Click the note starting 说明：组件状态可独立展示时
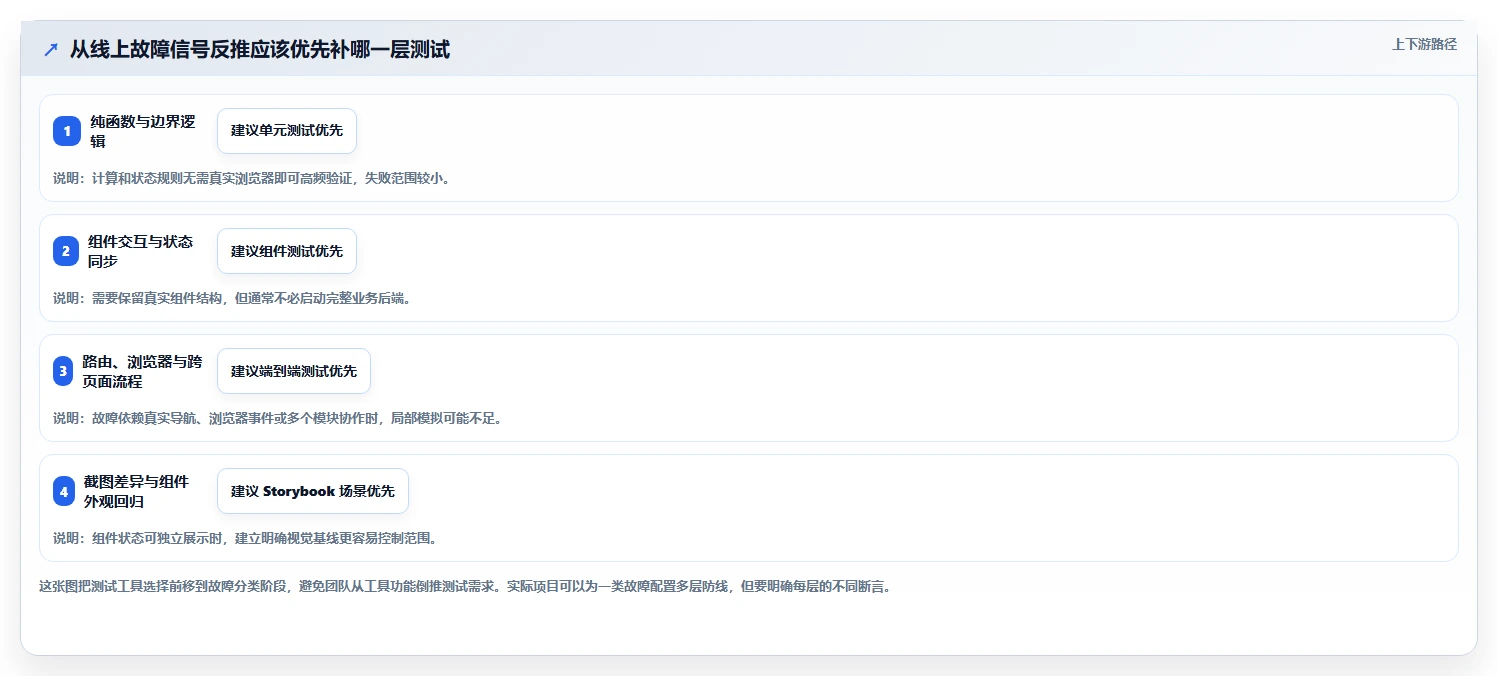 pyautogui.click(x=245, y=538)
